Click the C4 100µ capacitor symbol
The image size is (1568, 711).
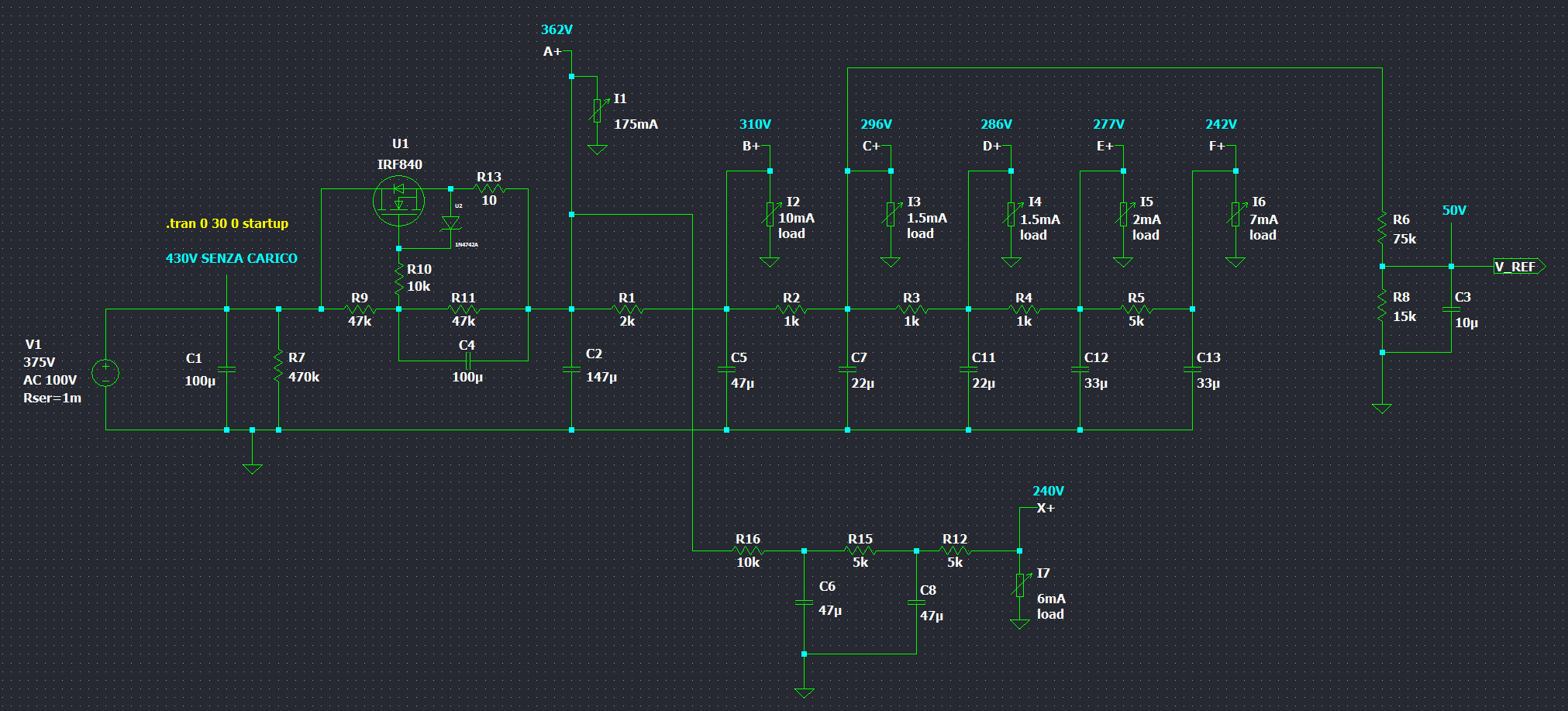click(467, 361)
